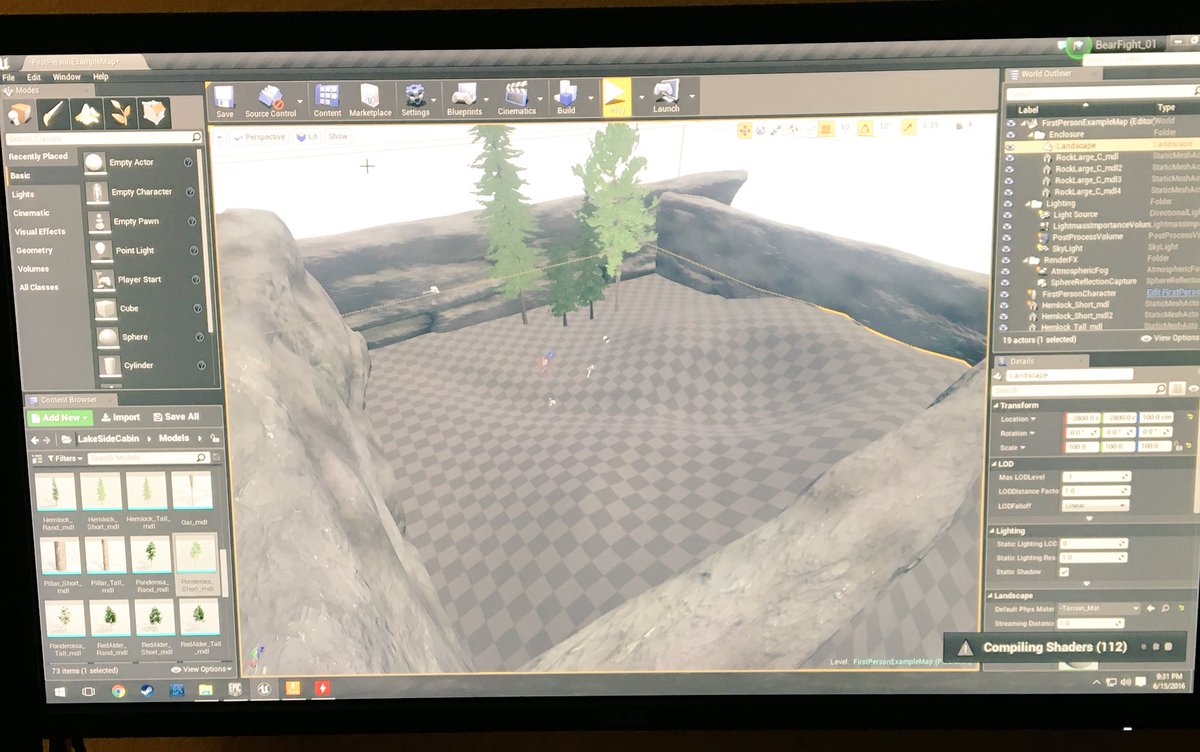Collapse the LOD section

click(x=993, y=464)
